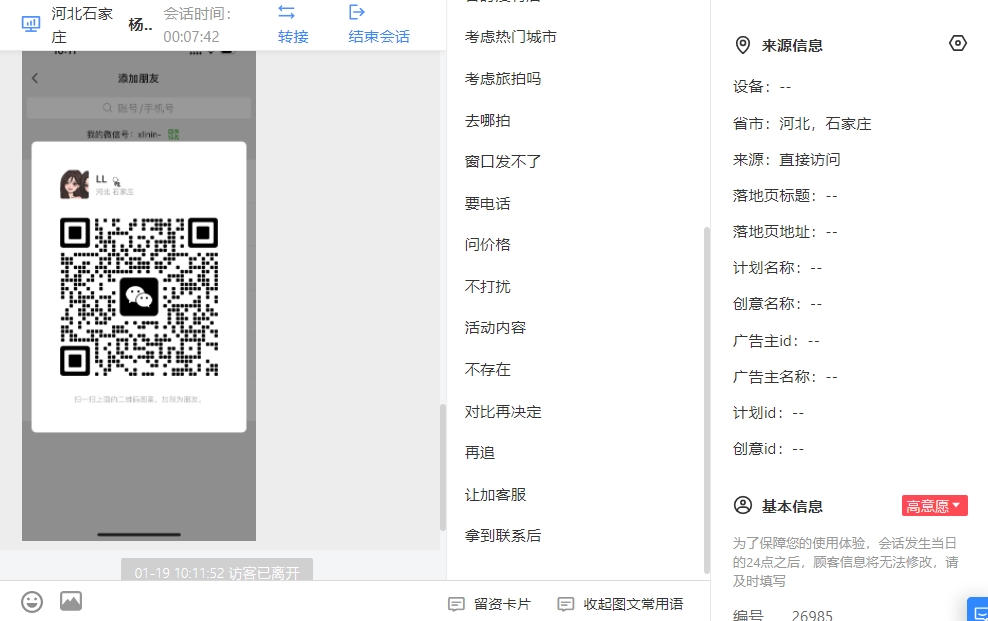Transfer the chat using 转接
The height and width of the screenshot is (621, 988).
pyautogui.click(x=293, y=25)
